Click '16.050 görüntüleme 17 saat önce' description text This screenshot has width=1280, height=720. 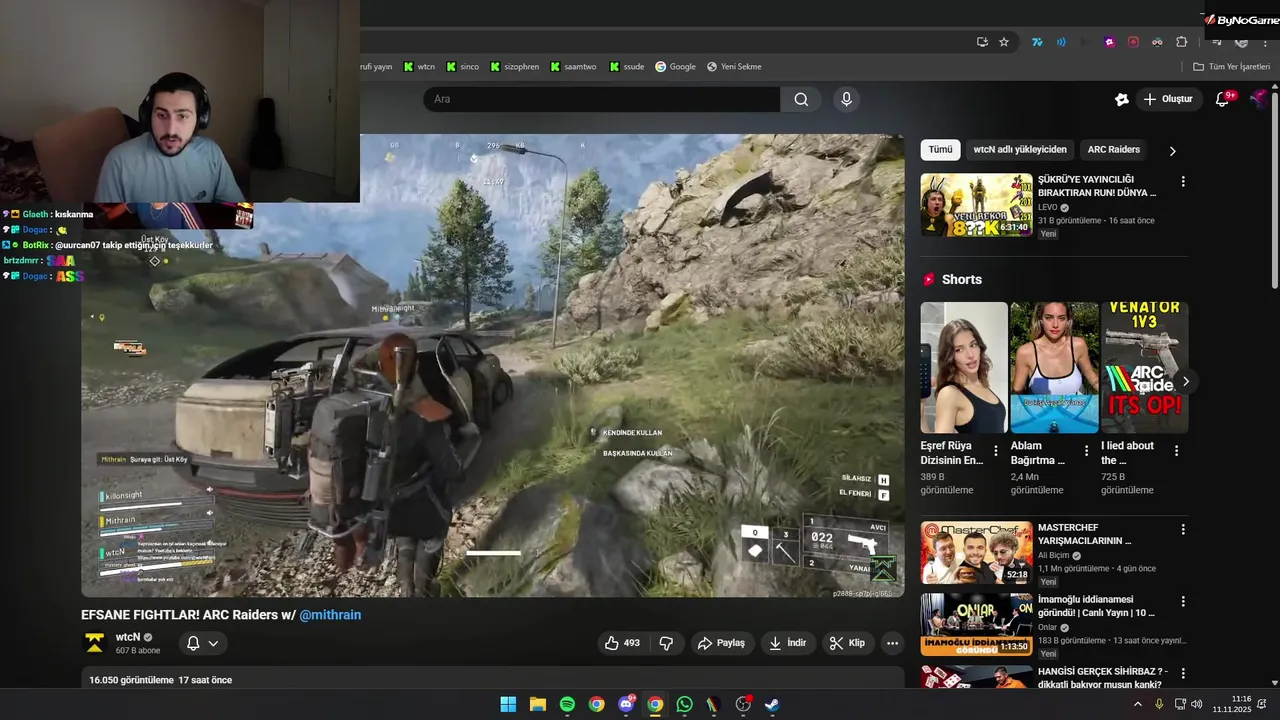point(160,680)
